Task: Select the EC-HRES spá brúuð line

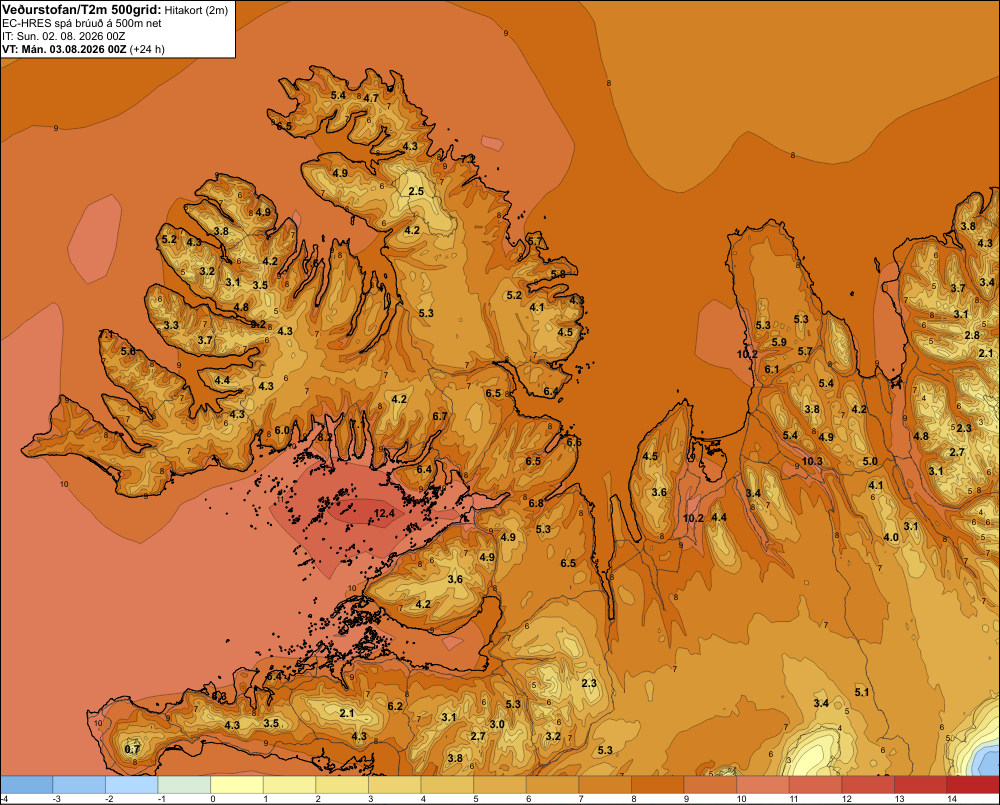Action: 82,24
